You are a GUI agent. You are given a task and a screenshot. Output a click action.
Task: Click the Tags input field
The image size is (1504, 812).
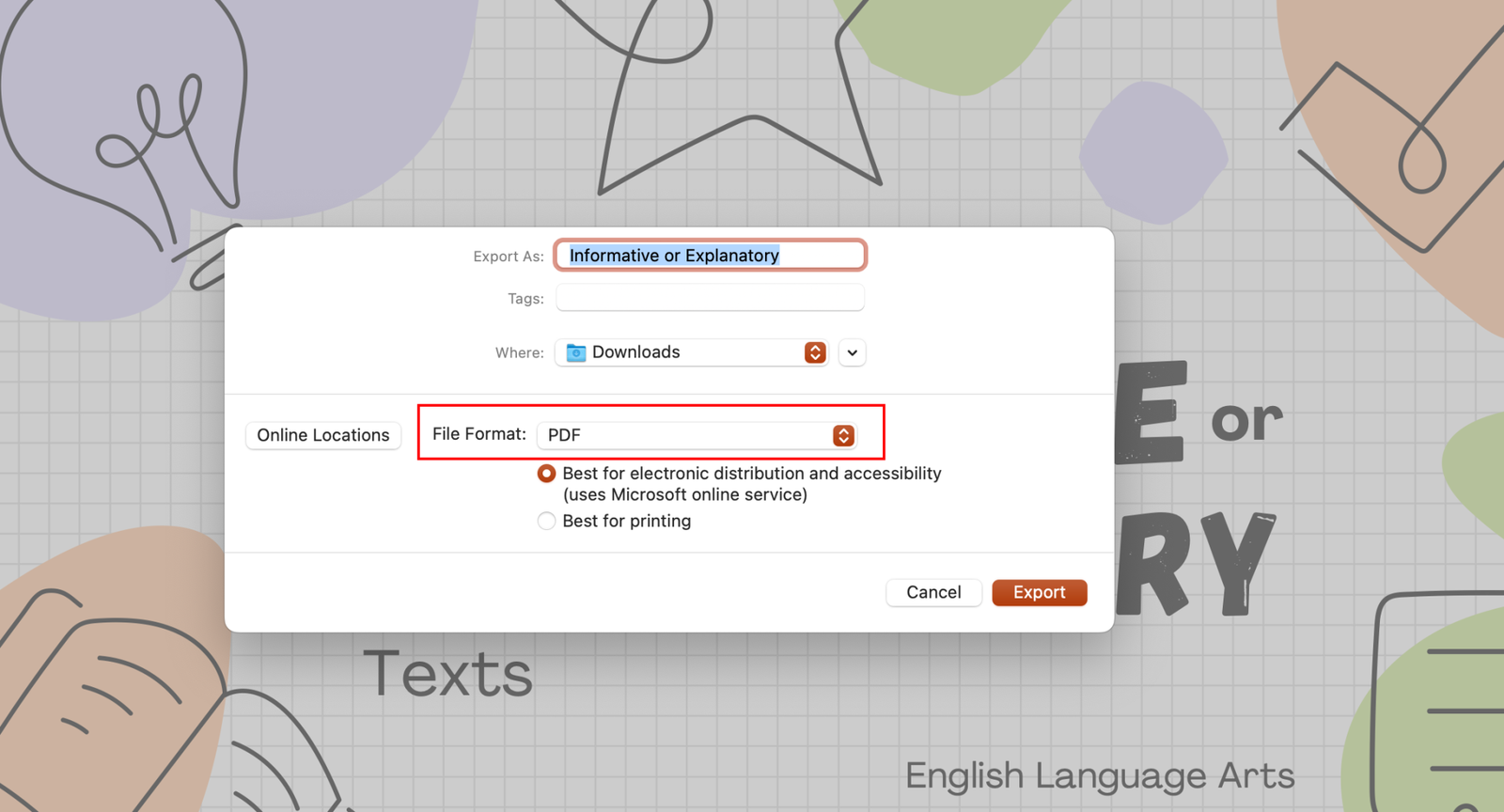710,298
